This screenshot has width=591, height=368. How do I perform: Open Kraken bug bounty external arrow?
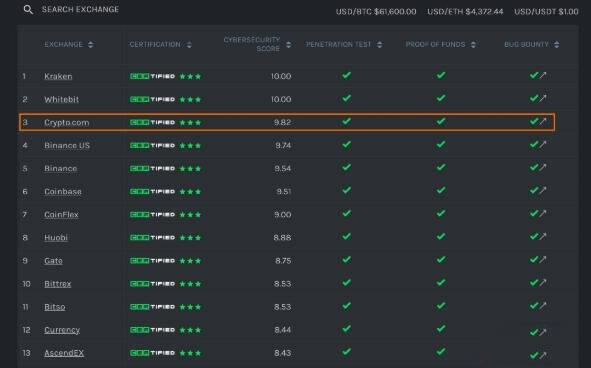543,75
